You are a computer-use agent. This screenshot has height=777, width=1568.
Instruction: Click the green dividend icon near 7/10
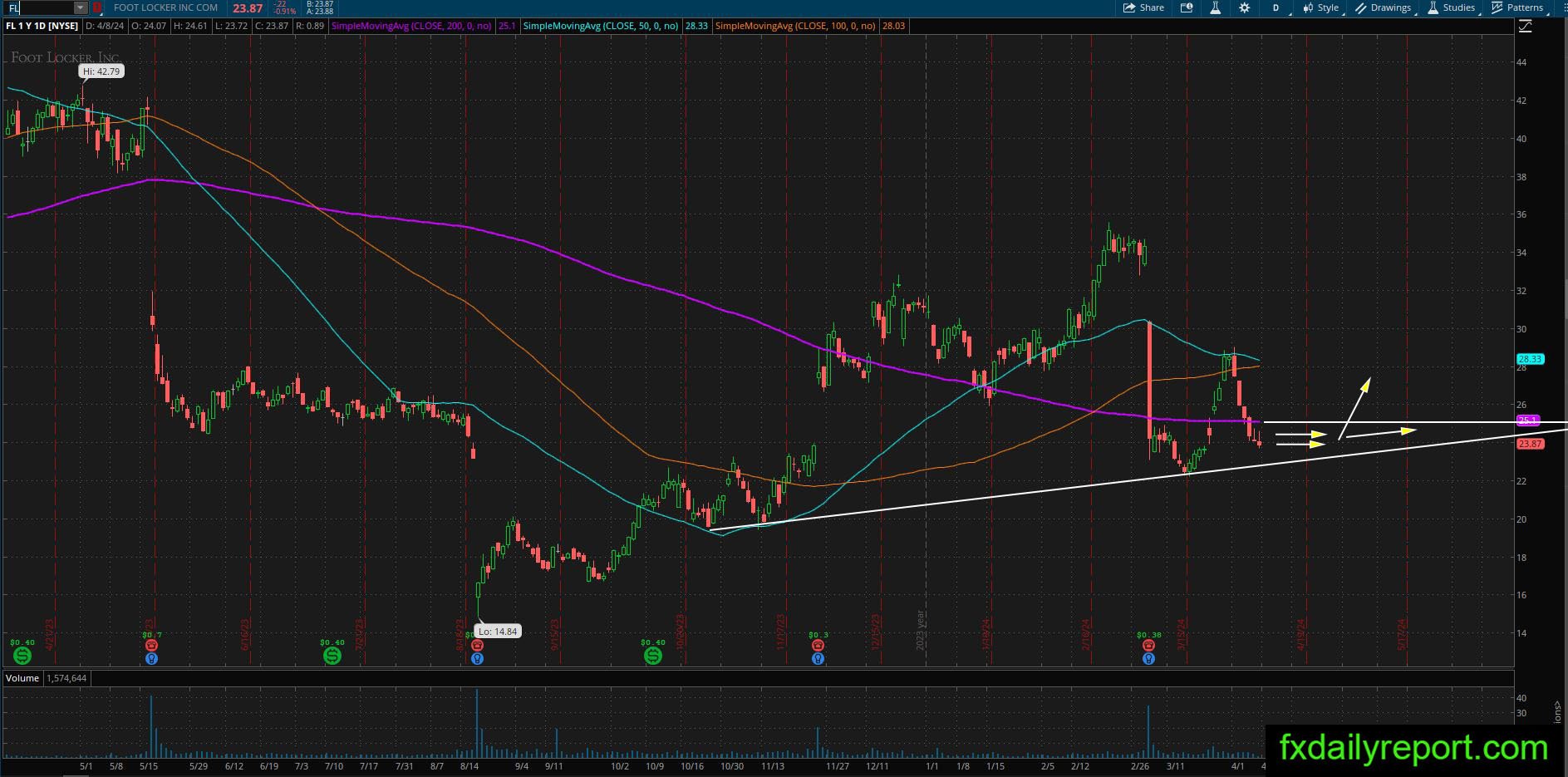click(x=332, y=656)
